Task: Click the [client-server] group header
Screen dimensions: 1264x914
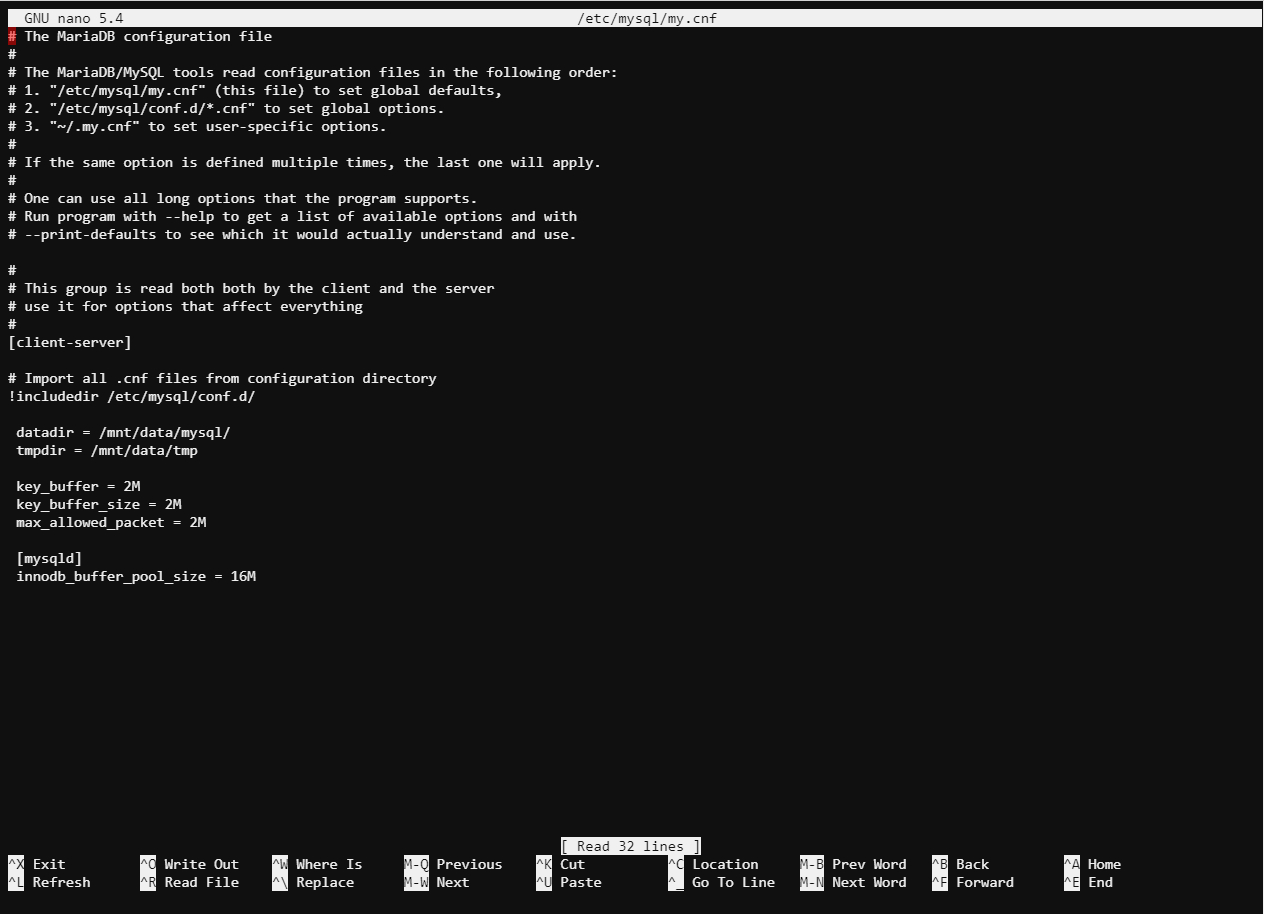Action: [x=70, y=342]
